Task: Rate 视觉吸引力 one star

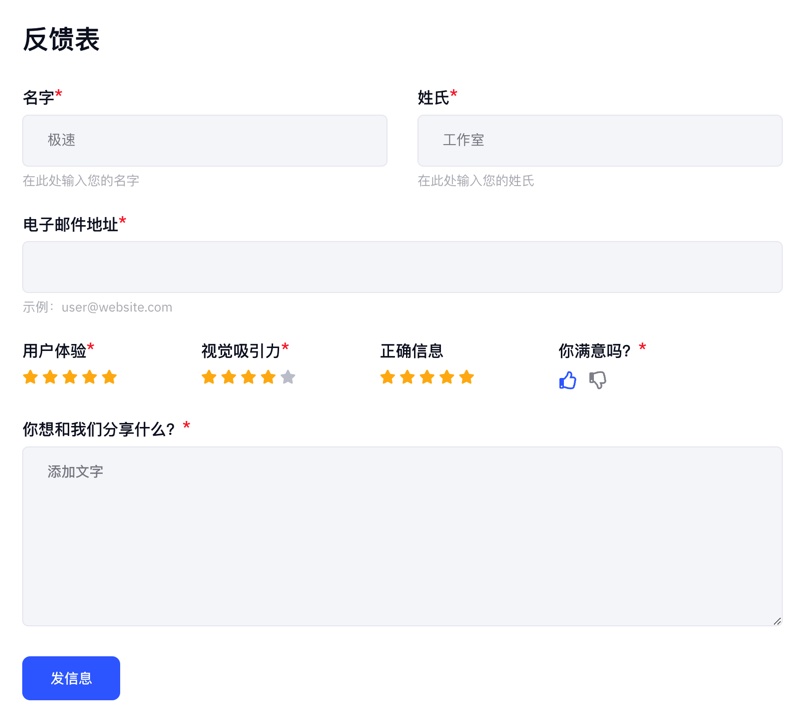Action: click(x=209, y=377)
